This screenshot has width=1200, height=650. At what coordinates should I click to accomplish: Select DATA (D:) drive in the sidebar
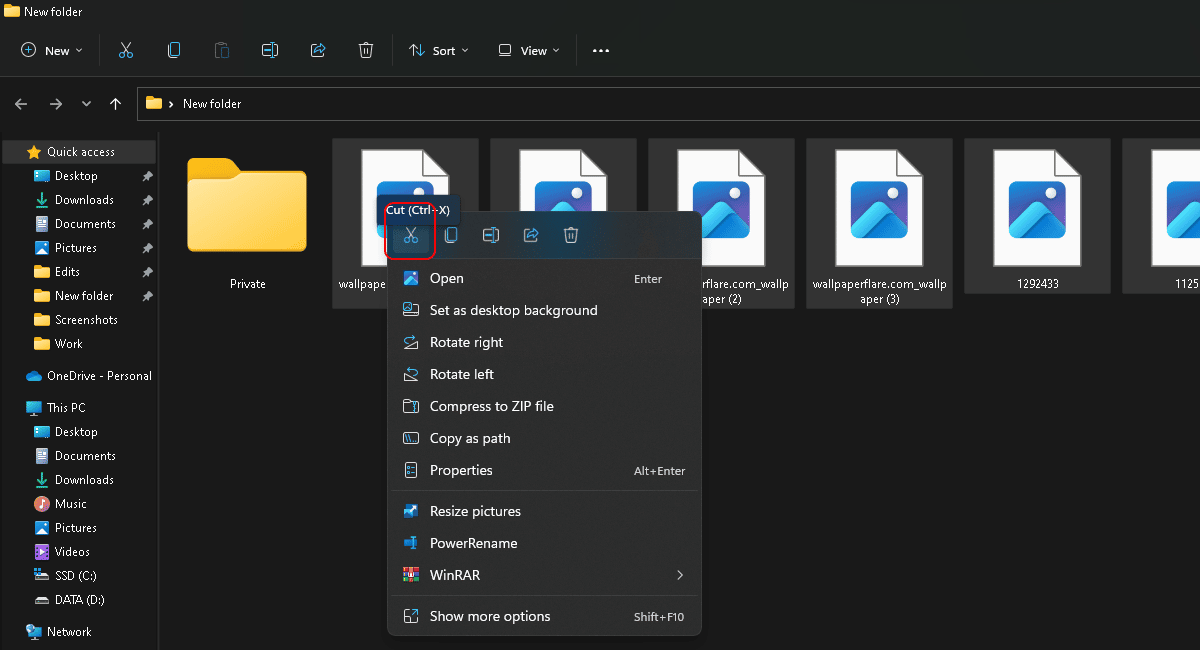click(x=79, y=600)
